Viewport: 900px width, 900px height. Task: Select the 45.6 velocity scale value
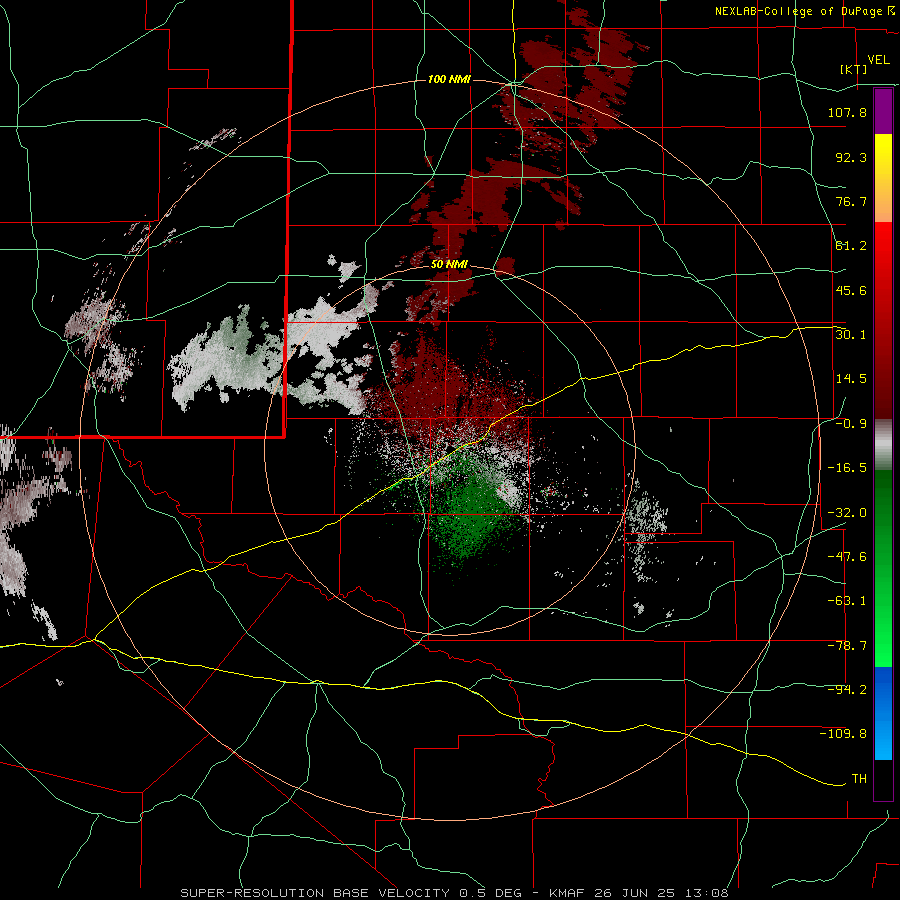(x=851, y=290)
